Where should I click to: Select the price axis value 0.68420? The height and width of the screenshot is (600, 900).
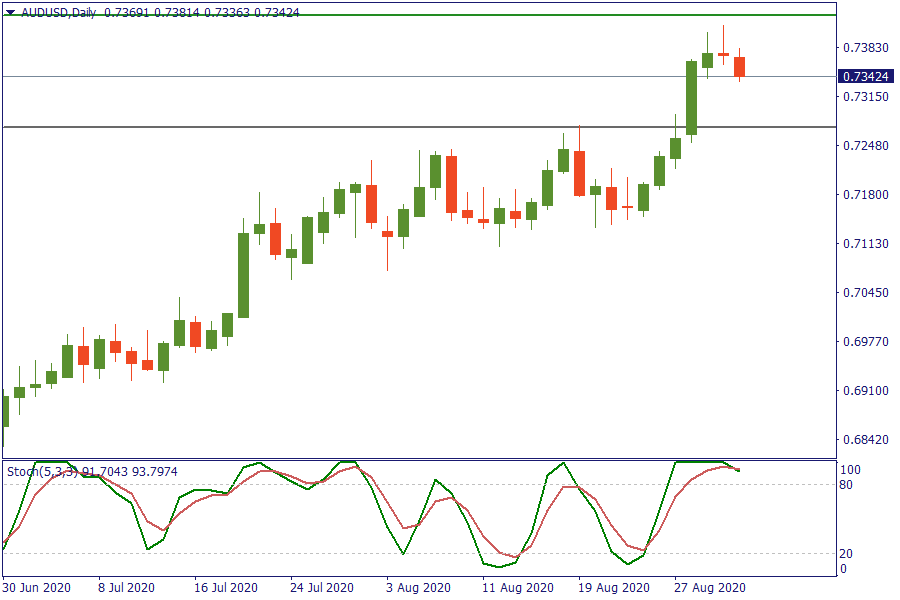coord(866,440)
